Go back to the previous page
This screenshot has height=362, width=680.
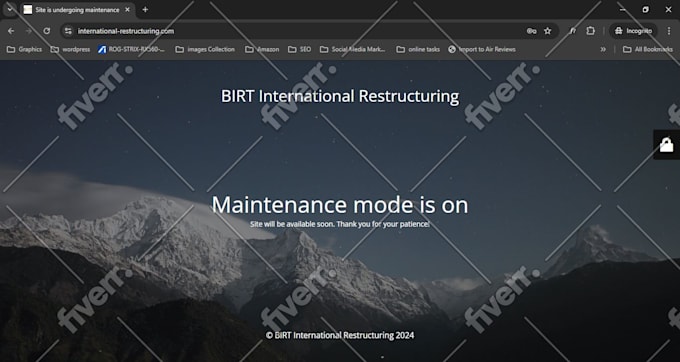pyautogui.click(x=11, y=31)
